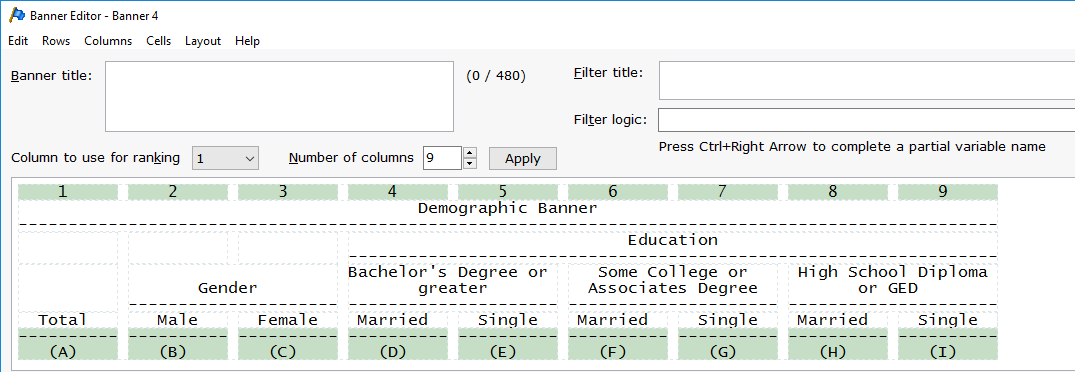
Task: Click the Filter logic input field
Action: [867, 120]
